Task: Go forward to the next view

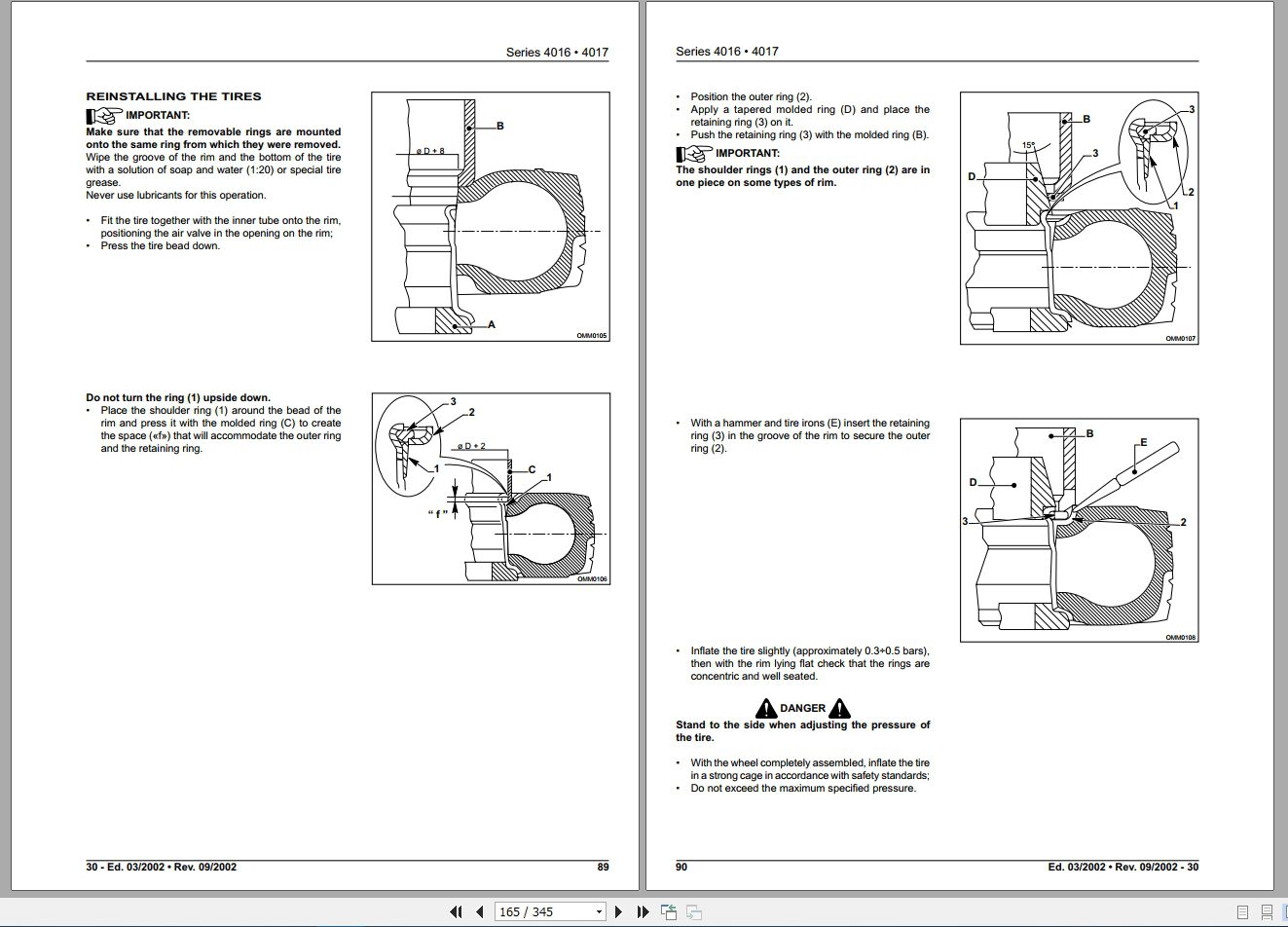Action: click(x=692, y=911)
